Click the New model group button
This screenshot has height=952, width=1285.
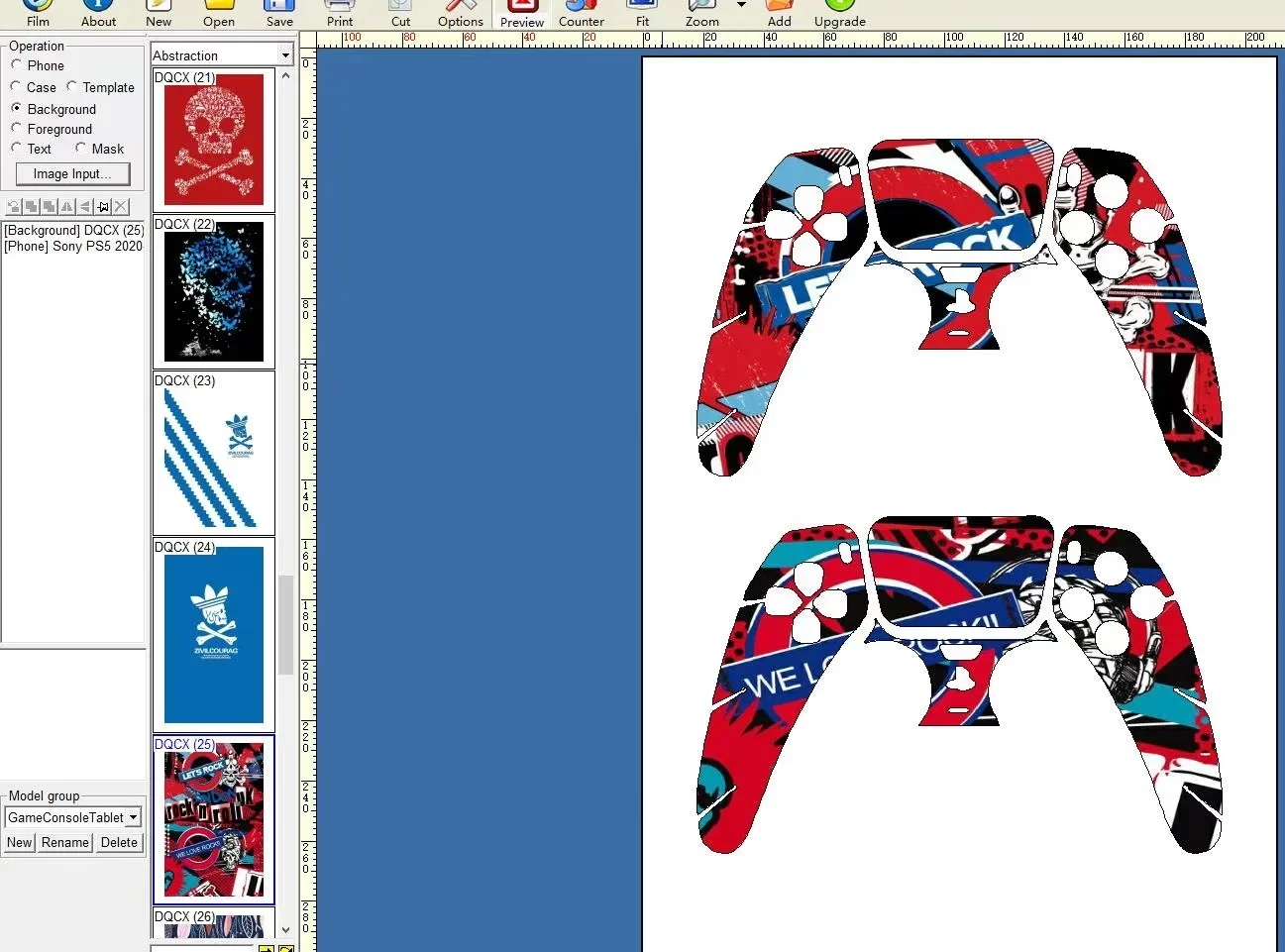point(20,842)
